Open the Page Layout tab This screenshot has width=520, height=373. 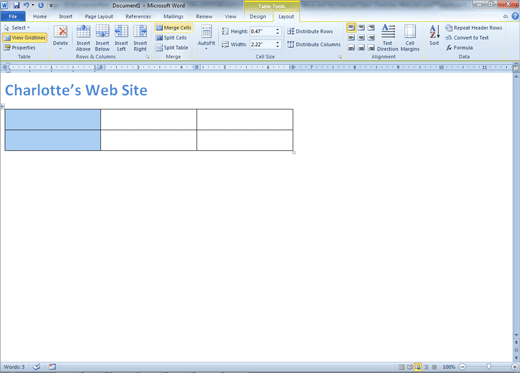(x=99, y=16)
